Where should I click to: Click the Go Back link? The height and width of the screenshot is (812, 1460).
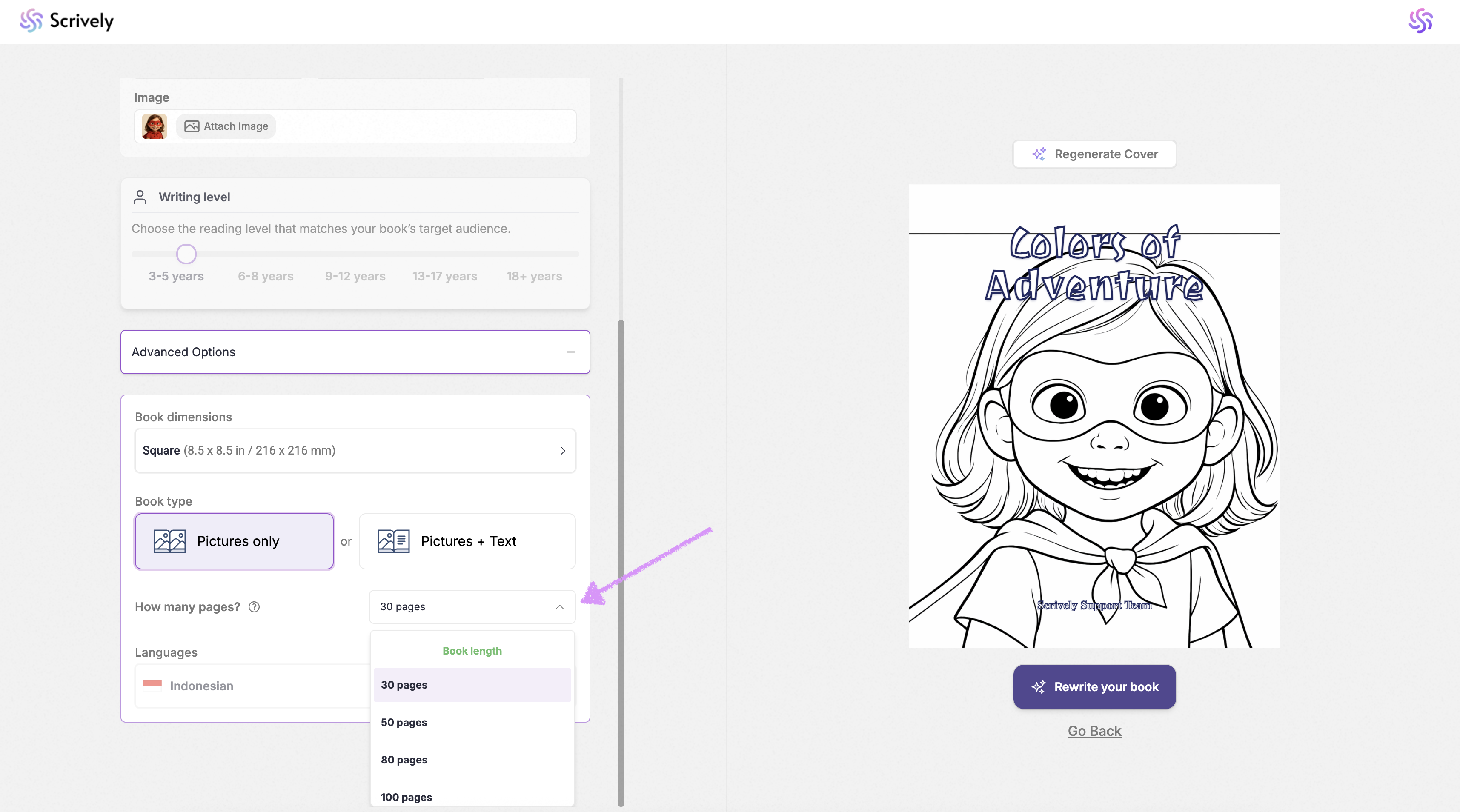(1094, 730)
